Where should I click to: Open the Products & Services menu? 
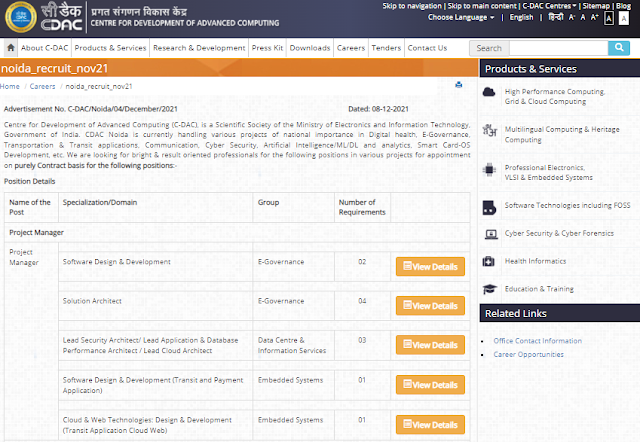[x=110, y=48]
